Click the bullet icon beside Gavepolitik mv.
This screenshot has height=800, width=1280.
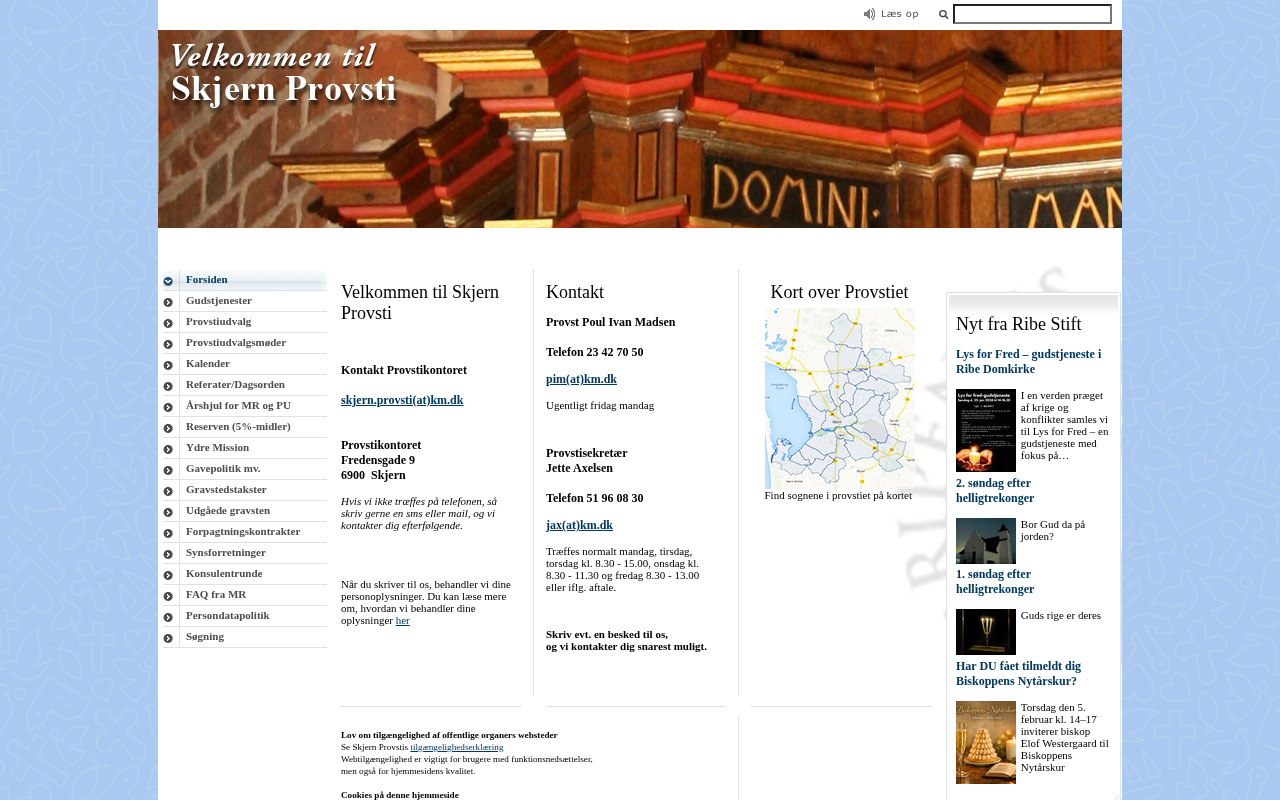point(168,470)
